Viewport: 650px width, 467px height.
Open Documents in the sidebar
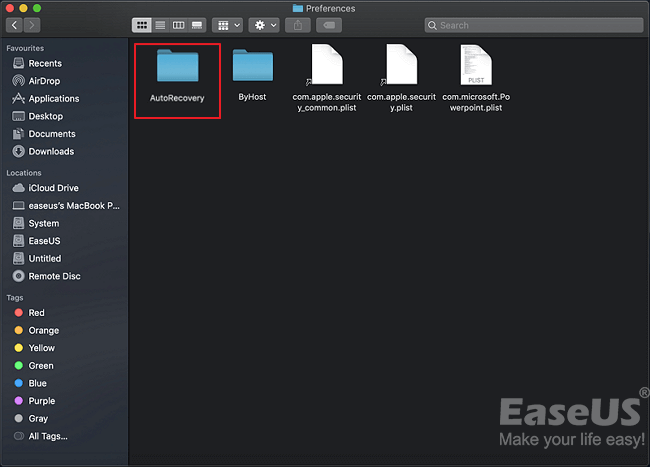coord(44,134)
